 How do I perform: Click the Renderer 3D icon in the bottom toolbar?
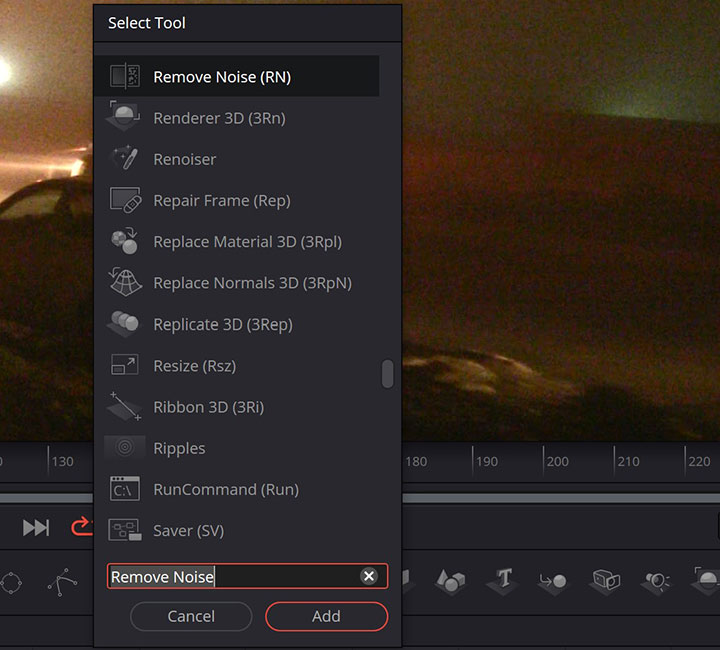point(707,580)
